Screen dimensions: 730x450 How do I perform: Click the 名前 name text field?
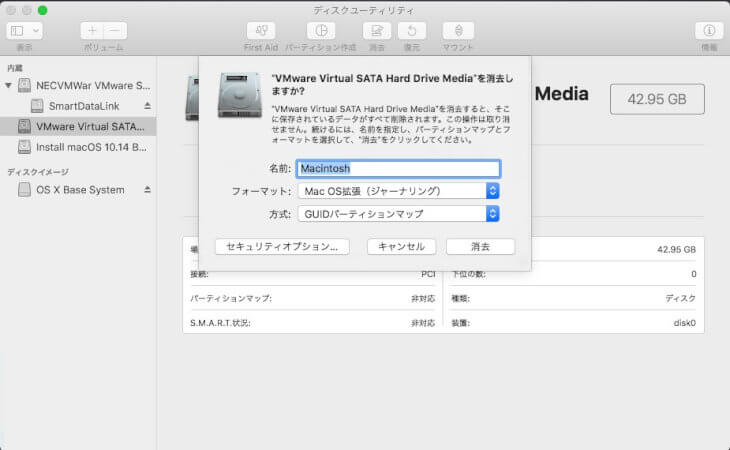pyautogui.click(x=398, y=169)
